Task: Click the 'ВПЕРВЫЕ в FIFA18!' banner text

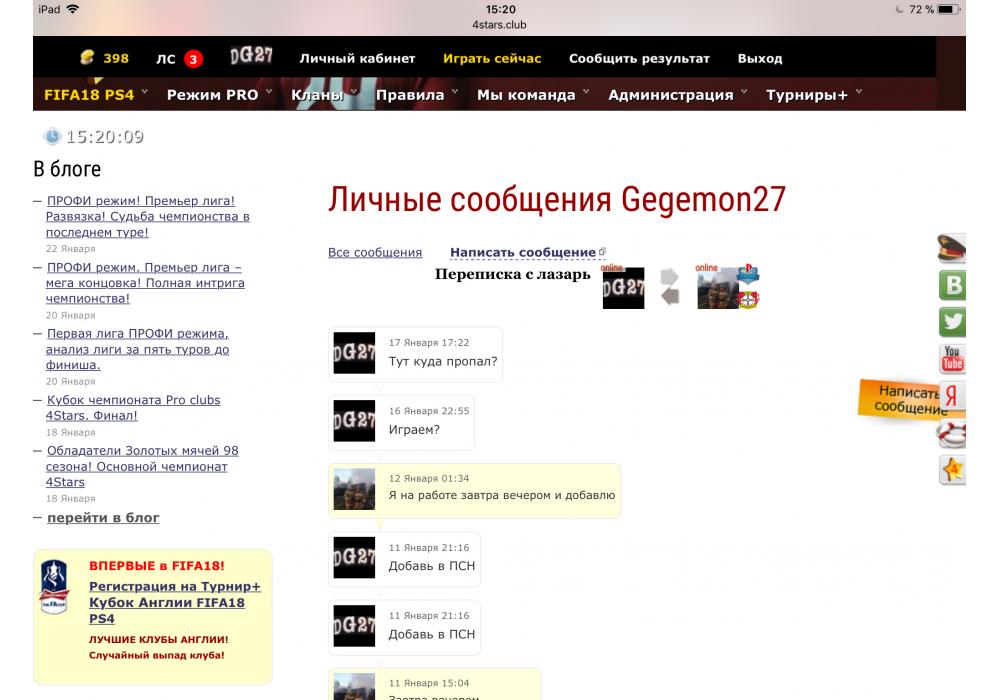Action: 156,565
